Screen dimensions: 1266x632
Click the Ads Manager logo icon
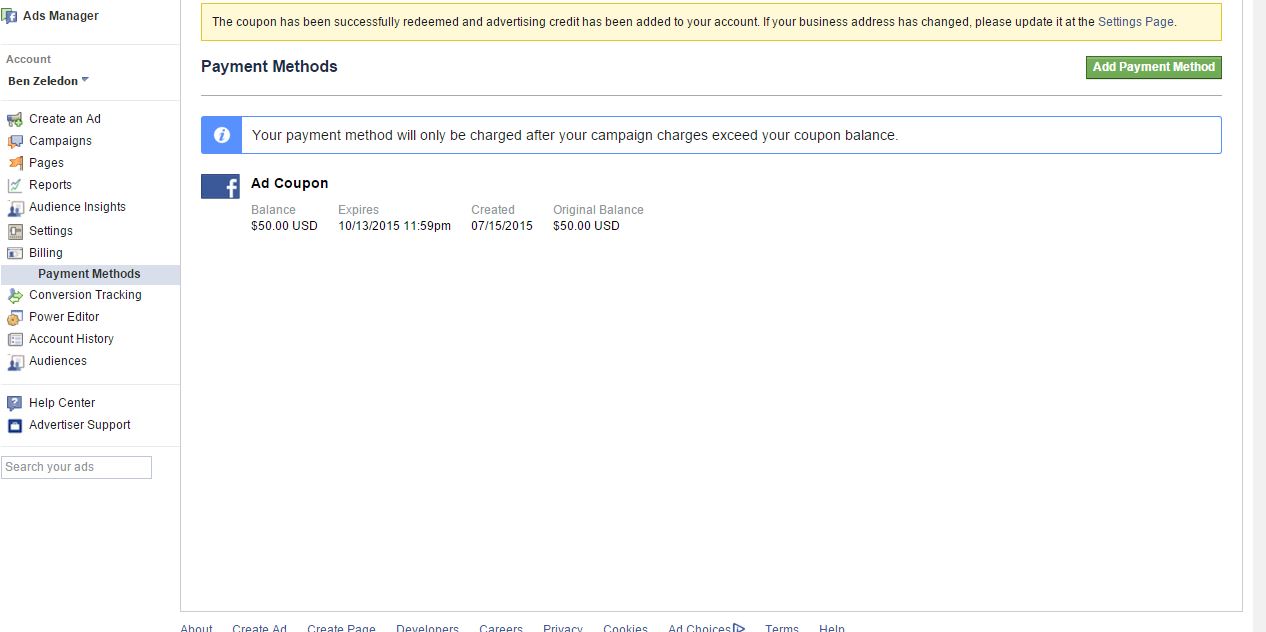9,16
